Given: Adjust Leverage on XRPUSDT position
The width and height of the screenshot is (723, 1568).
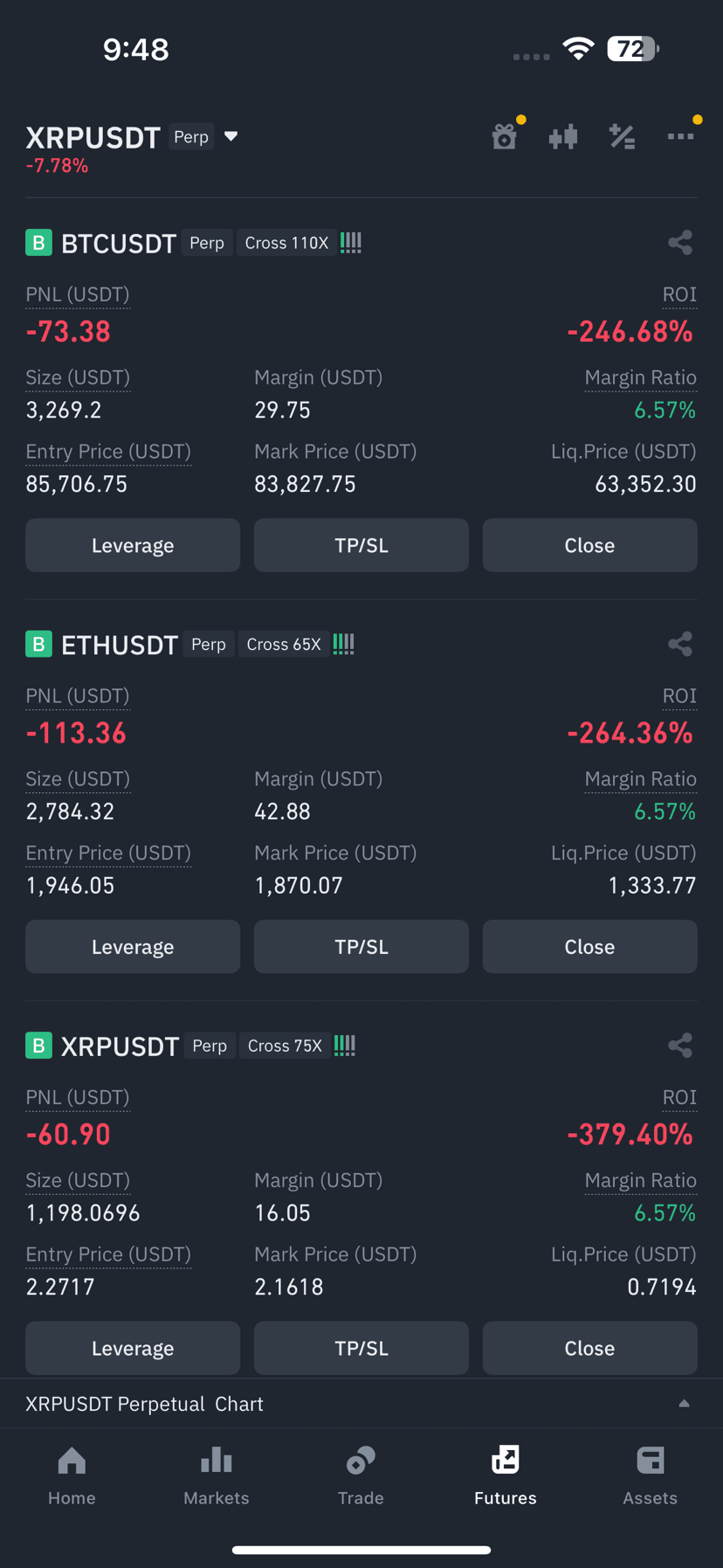Looking at the screenshot, I should (x=133, y=1348).
